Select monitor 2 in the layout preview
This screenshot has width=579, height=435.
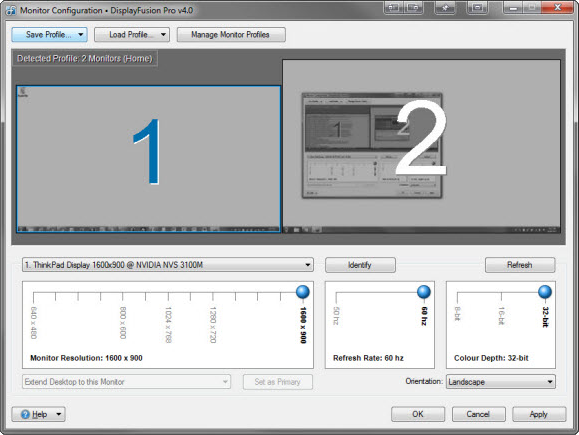click(422, 146)
